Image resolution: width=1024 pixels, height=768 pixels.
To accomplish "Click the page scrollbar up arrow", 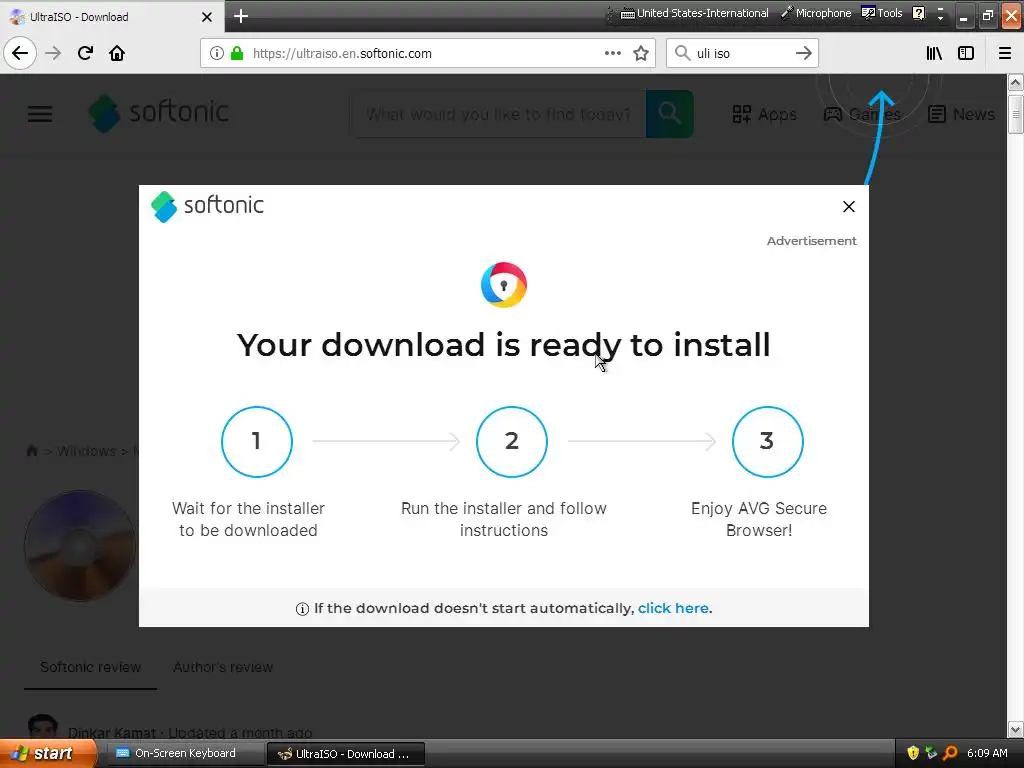I will (1015, 82).
